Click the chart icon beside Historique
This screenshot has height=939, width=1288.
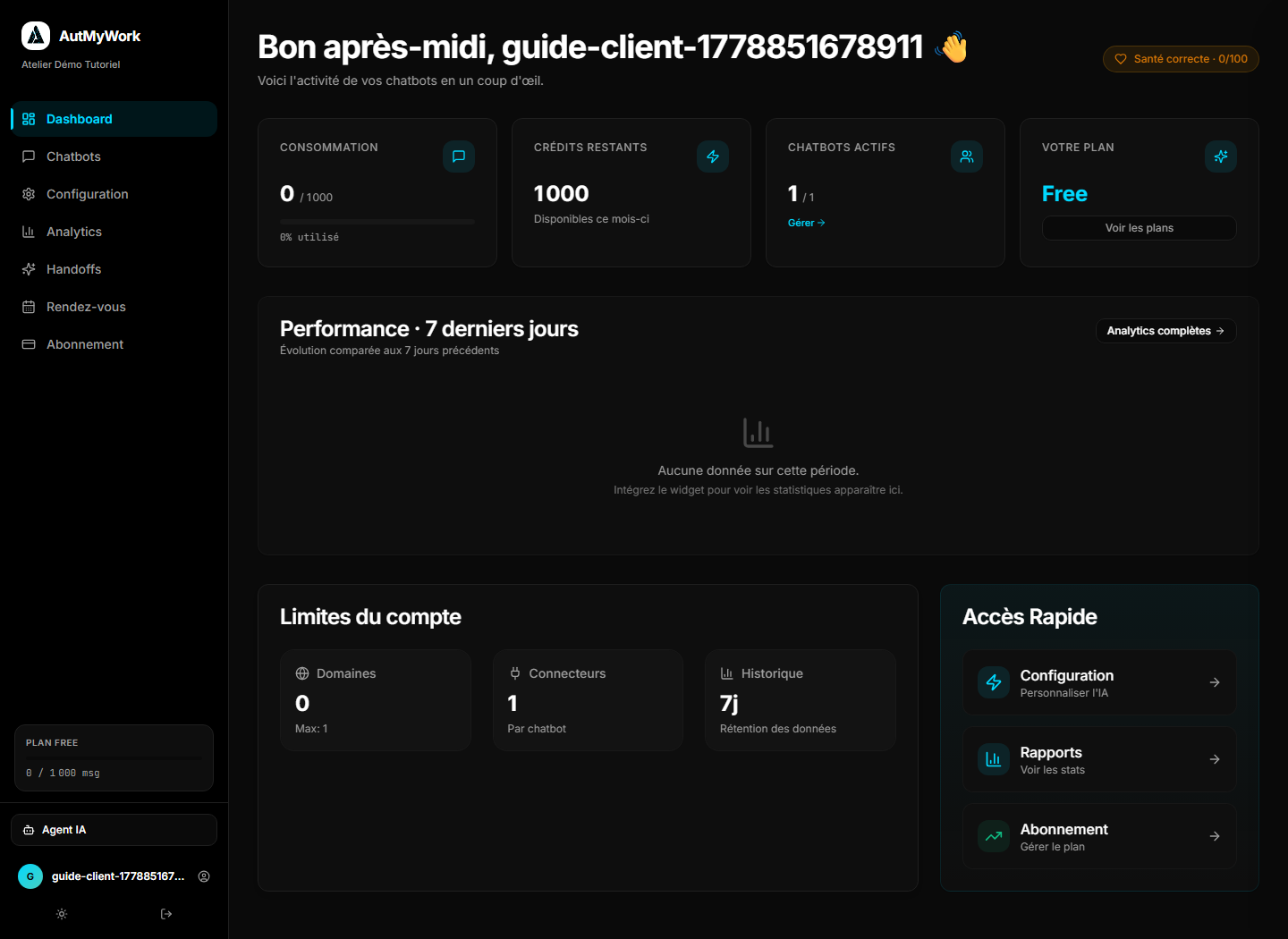727,673
